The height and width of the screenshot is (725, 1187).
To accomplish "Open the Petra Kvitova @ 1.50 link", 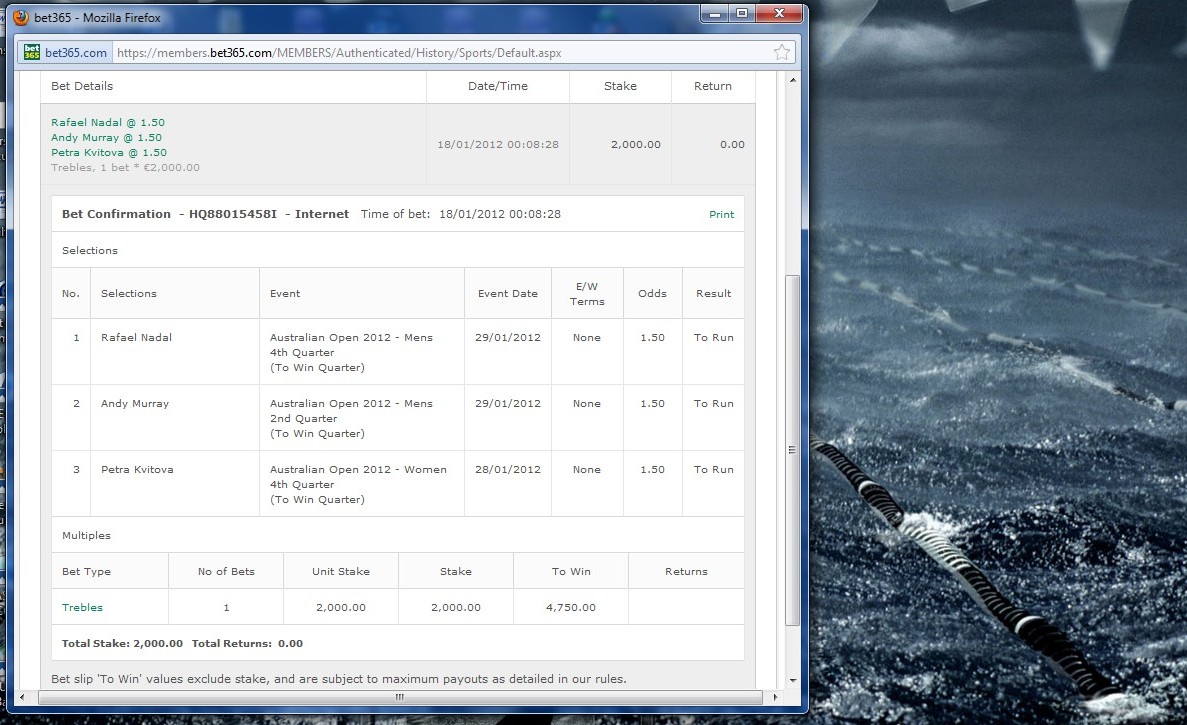I will tap(108, 152).
